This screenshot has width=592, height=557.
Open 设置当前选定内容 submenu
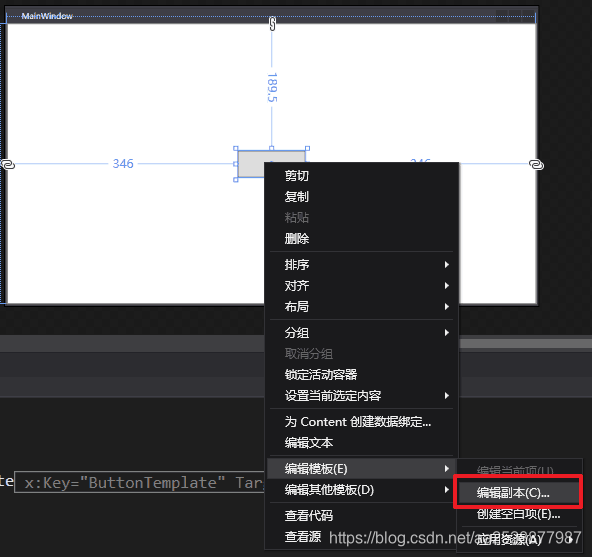point(361,396)
